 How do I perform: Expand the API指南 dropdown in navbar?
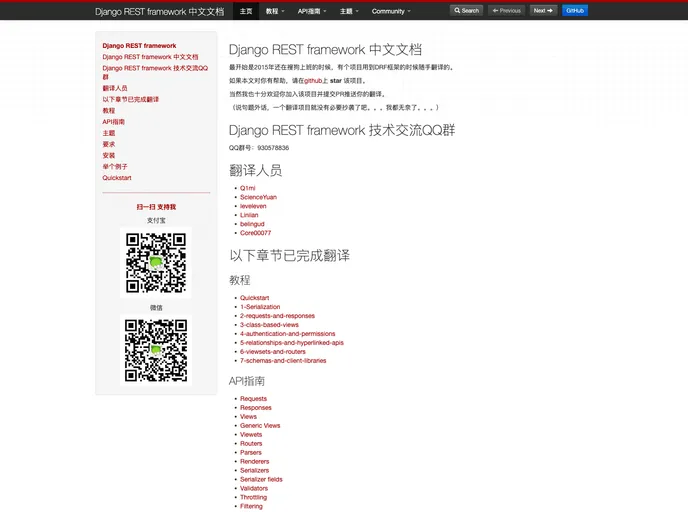(x=312, y=11)
